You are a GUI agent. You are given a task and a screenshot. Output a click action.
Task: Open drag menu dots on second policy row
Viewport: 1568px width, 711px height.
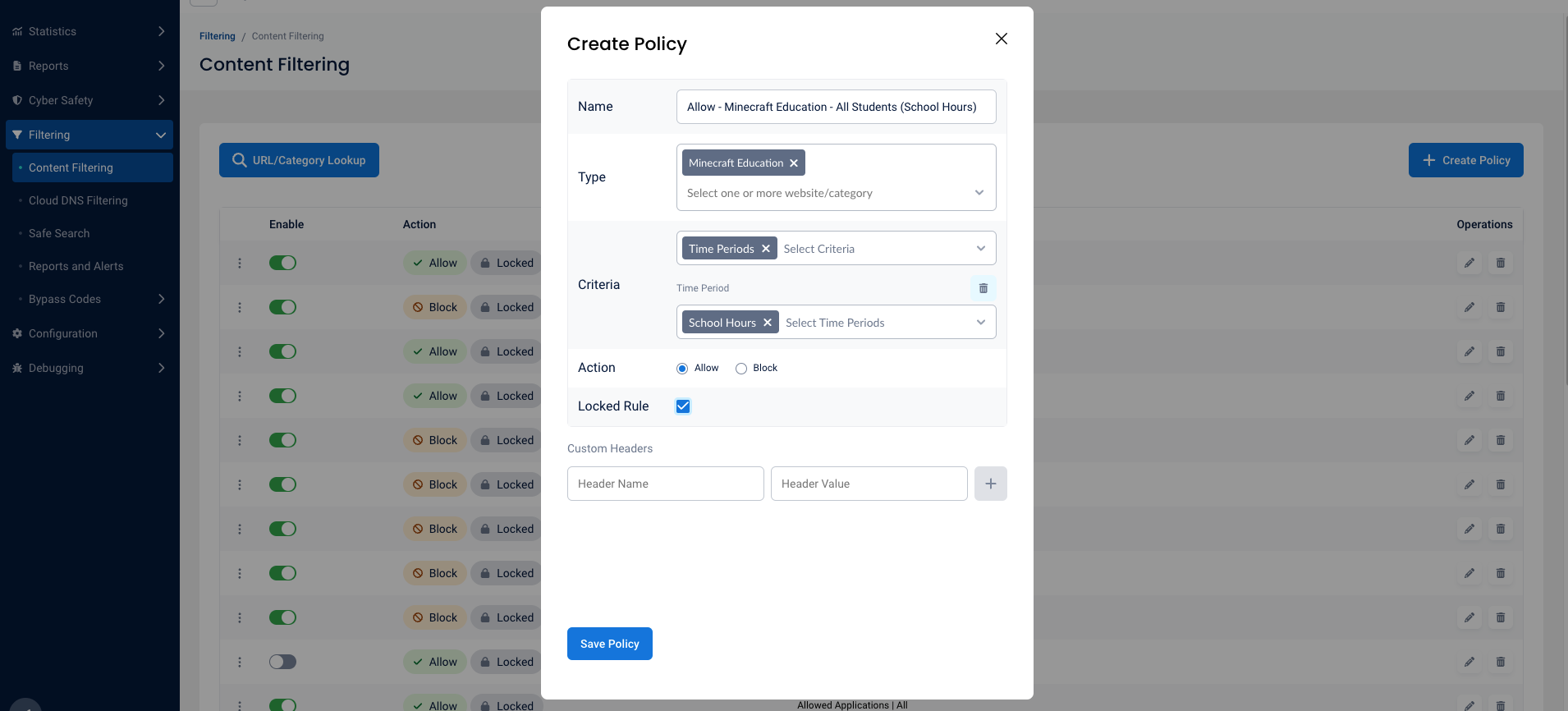pyautogui.click(x=240, y=307)
